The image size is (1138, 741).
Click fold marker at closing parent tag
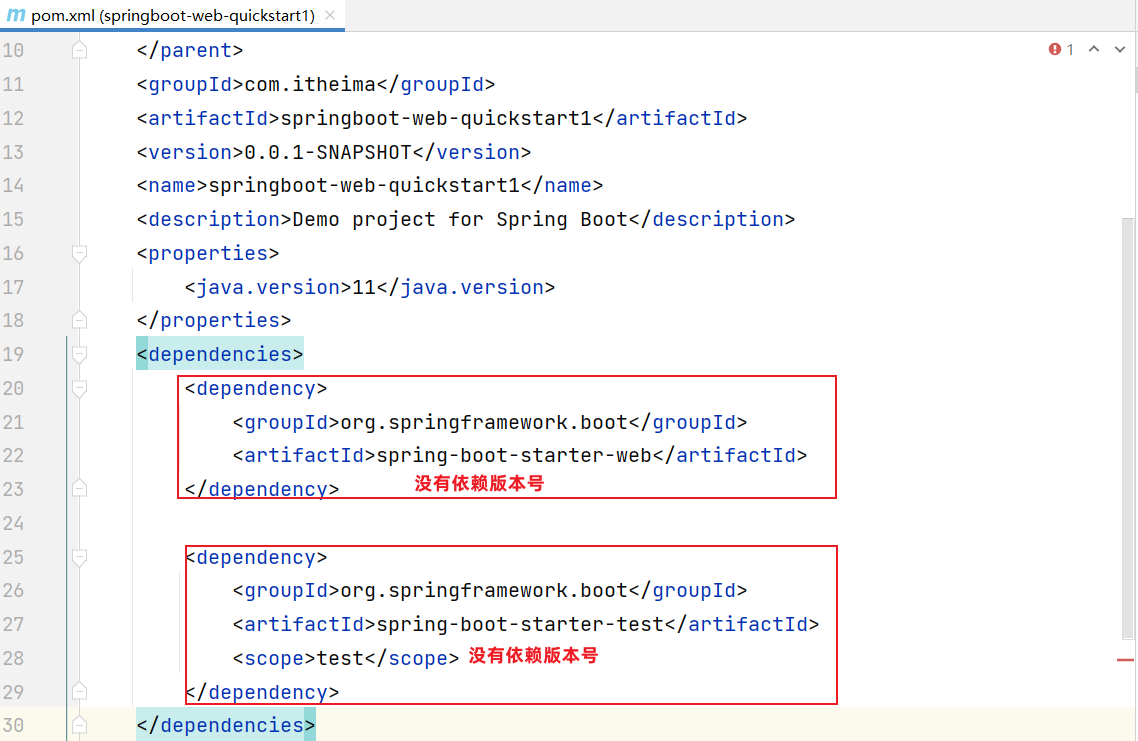tap(80, 51)
